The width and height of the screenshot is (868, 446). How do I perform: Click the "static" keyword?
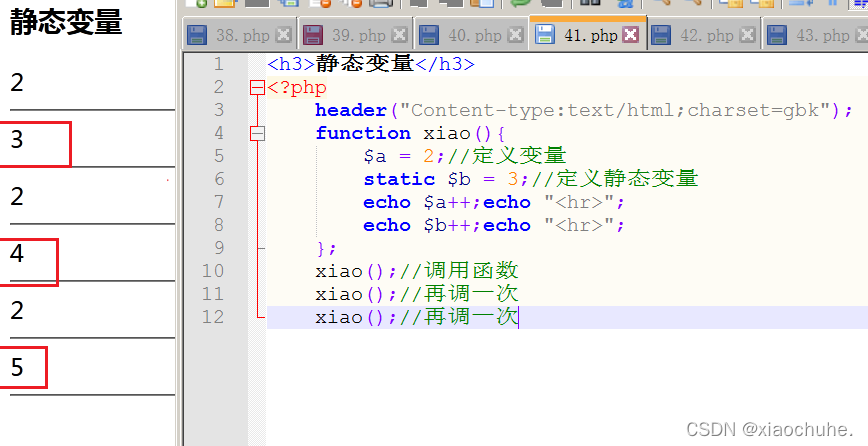[x=399, y=179]
